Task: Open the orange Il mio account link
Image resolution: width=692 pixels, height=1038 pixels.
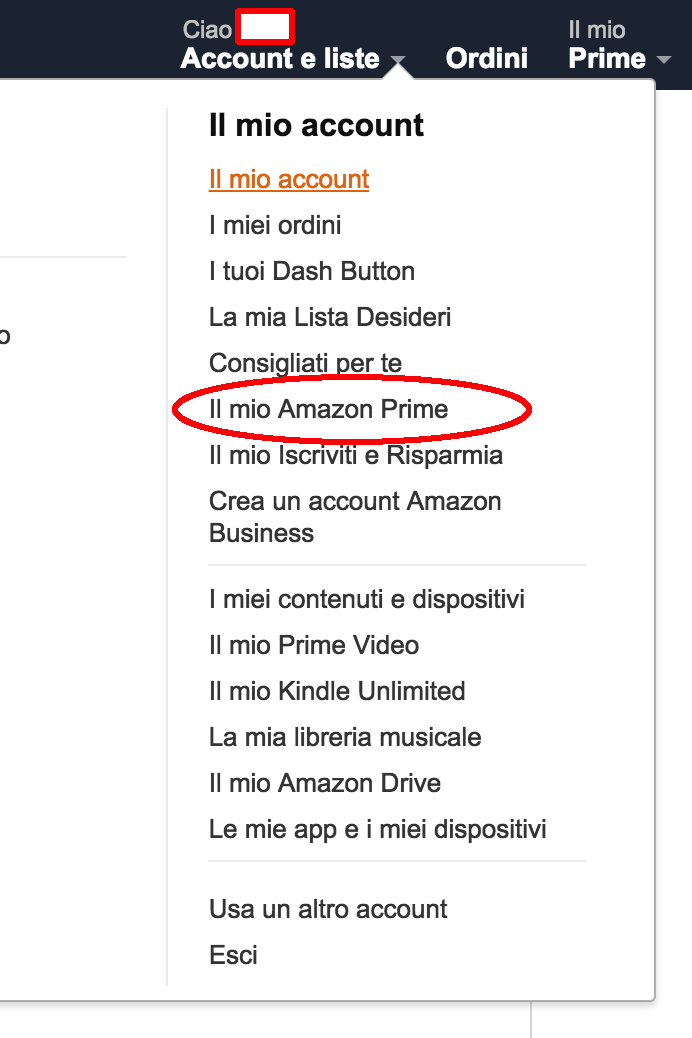Action: pyautogui.click(x=289, y=179)
